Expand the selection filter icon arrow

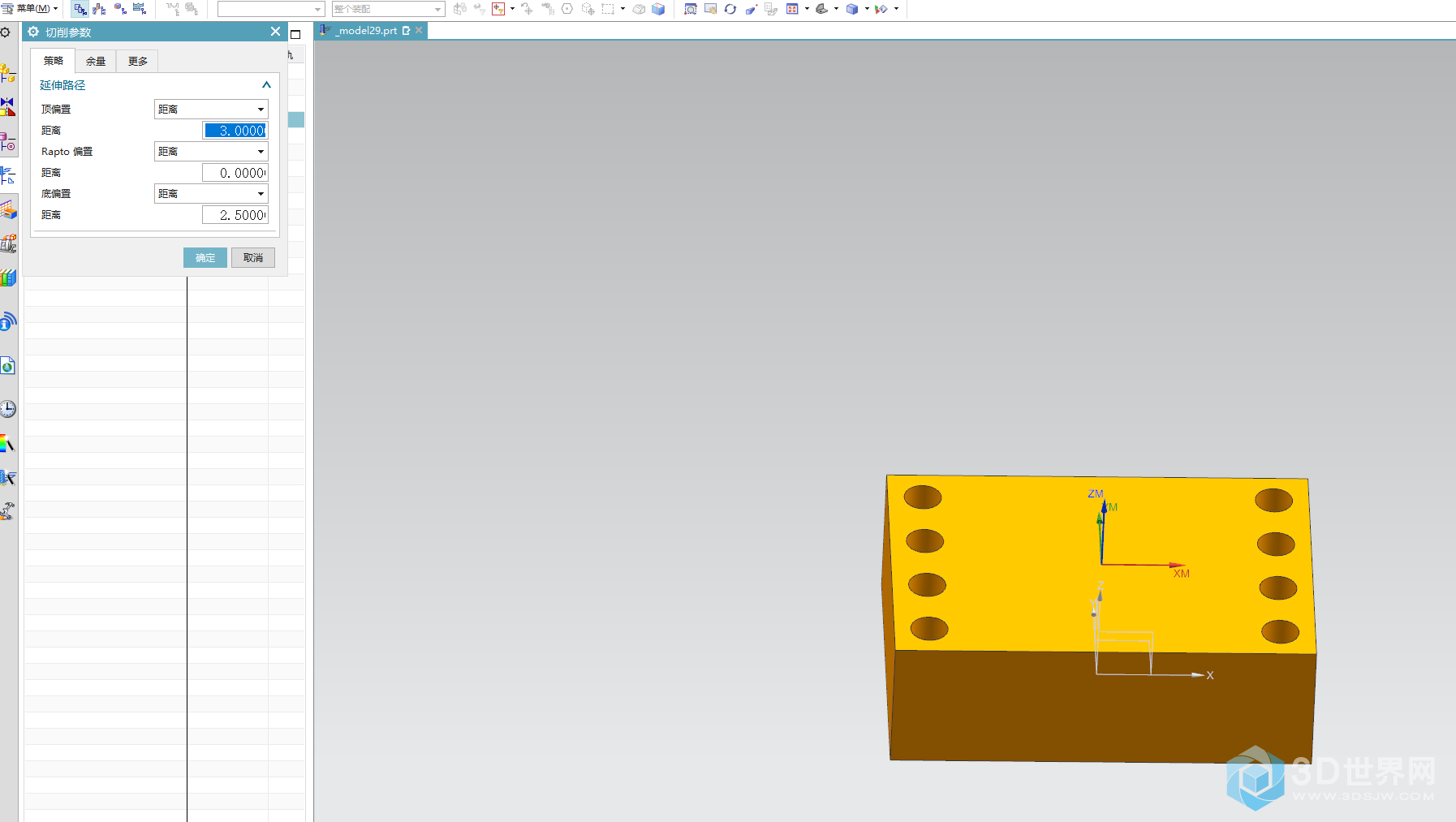512,9
